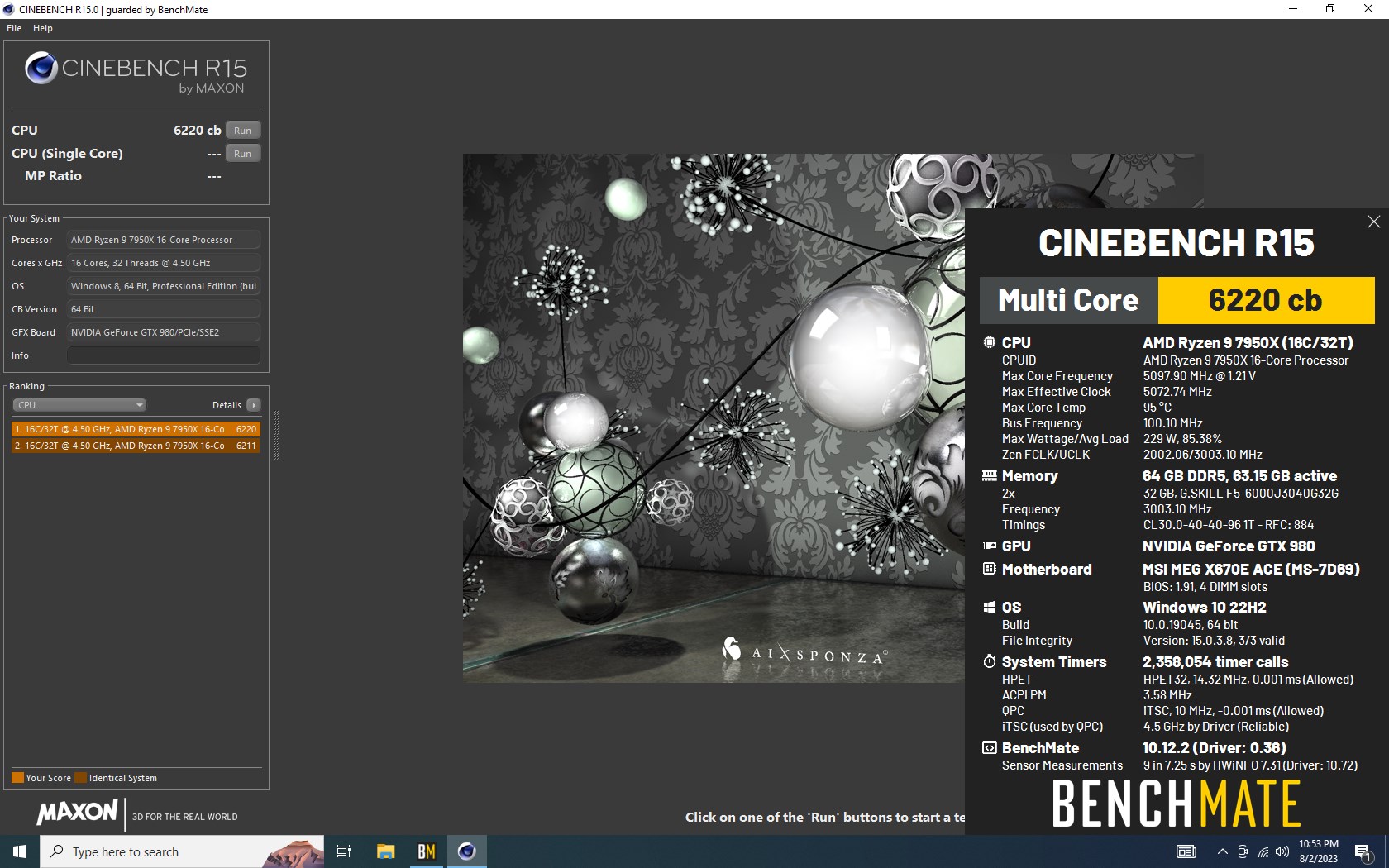Viewport: 1389px width, 868px height.
Task: Open the volume tray icon
Action: coord(1282,851)
